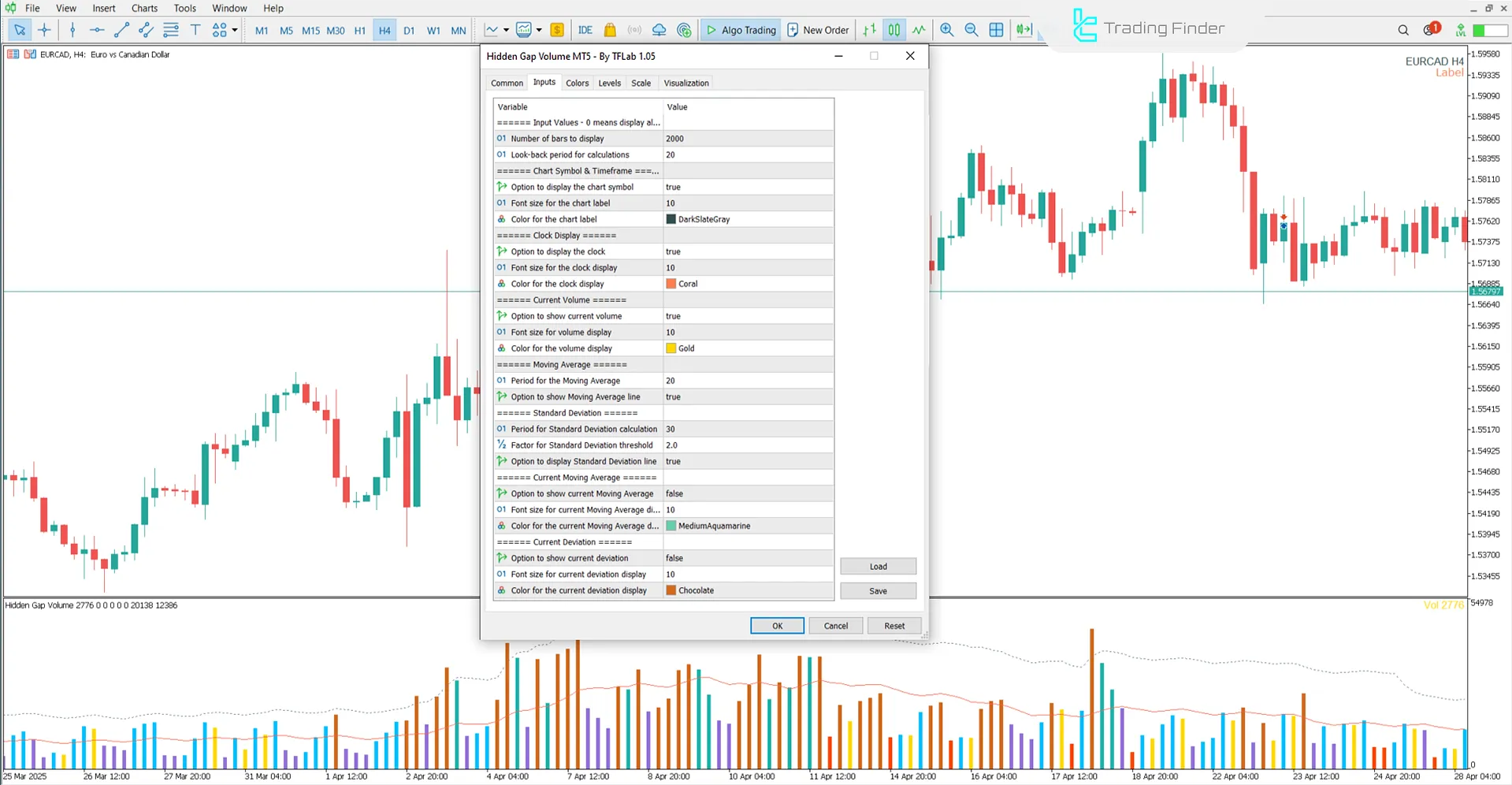Image resolution: width=1512 pixels, height=785 pixels.
Task: Open the shapes tool dropdown arrow
Action: pos(234,29)
